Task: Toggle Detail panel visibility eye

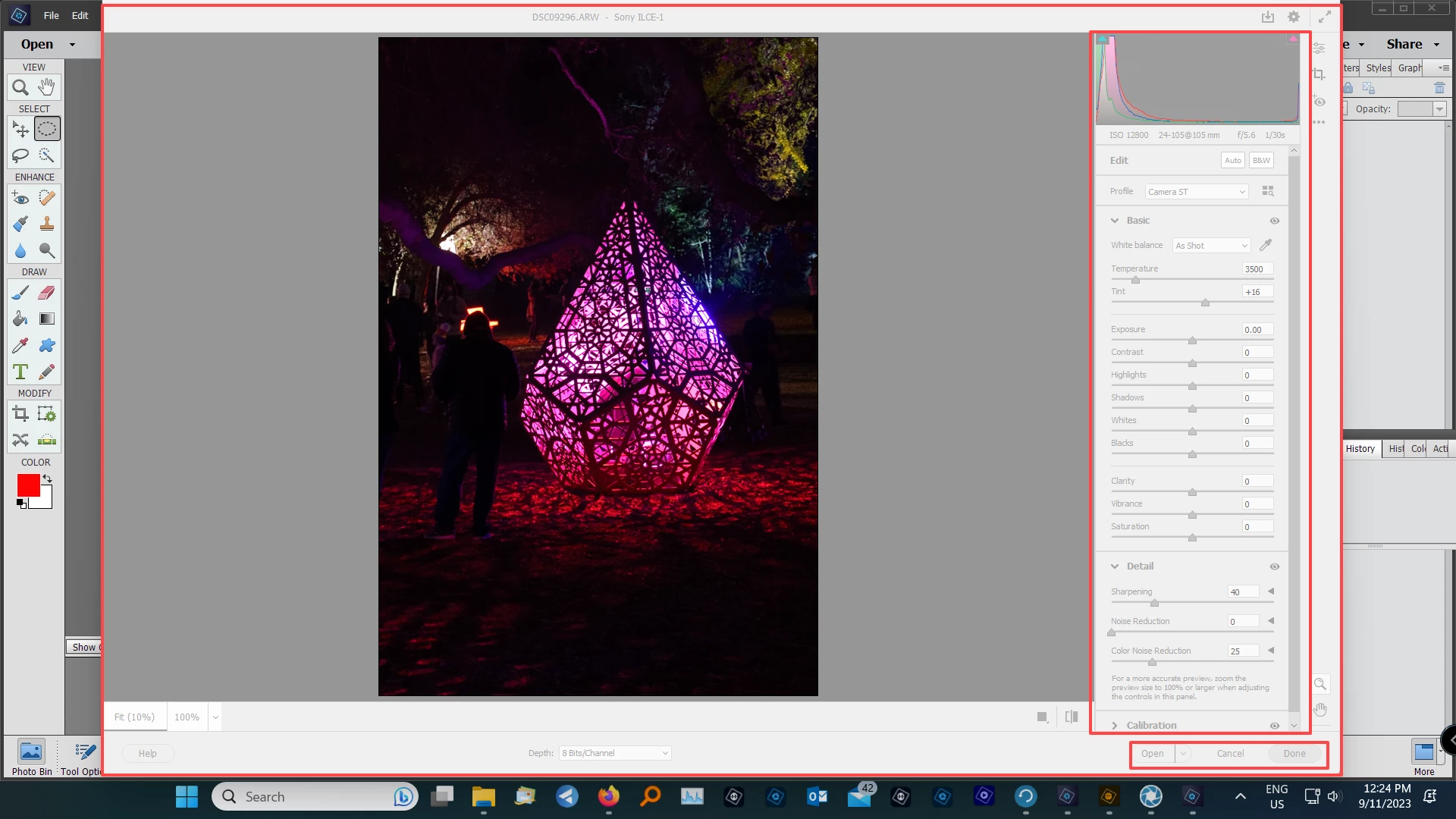Action: 1274,566
